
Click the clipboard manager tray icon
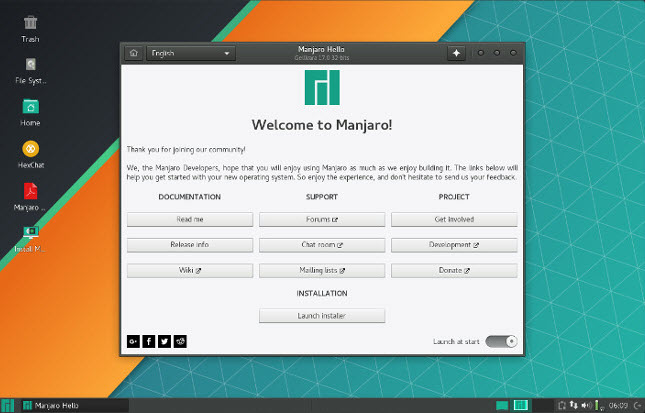click(x=562, y=406)
